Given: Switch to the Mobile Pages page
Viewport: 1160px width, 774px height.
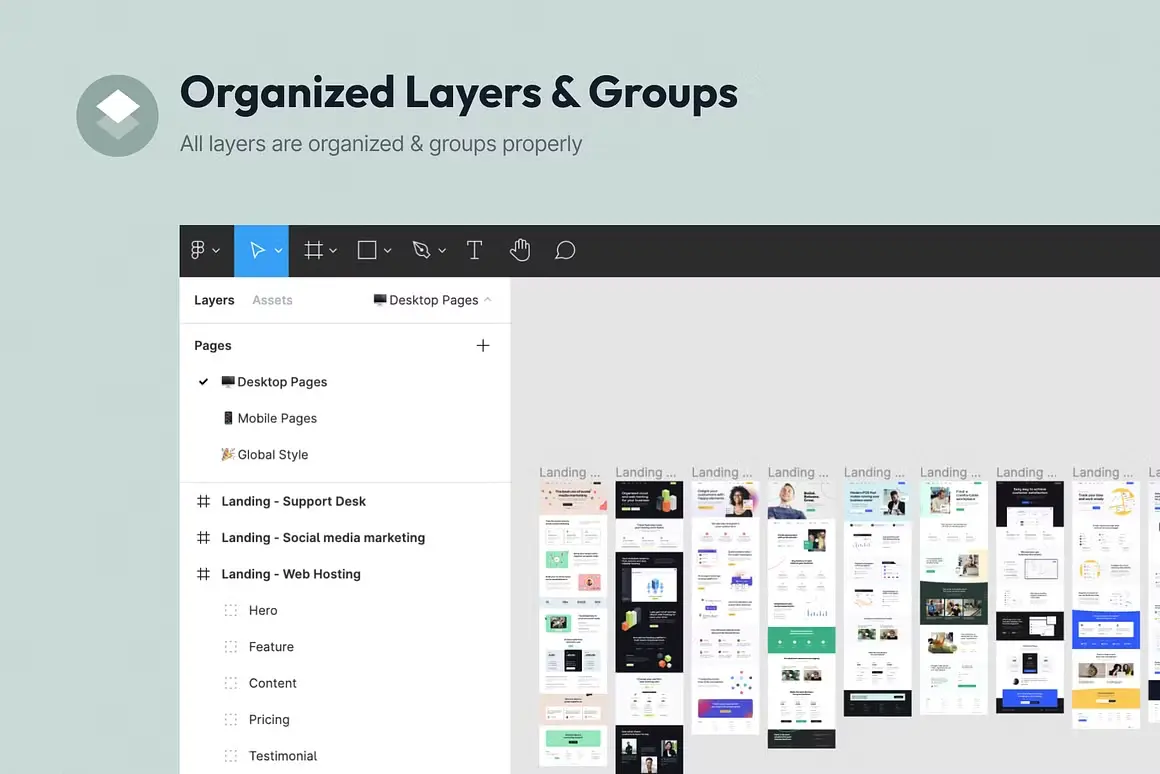Looking at the screenshot, I should coord(277,418).
